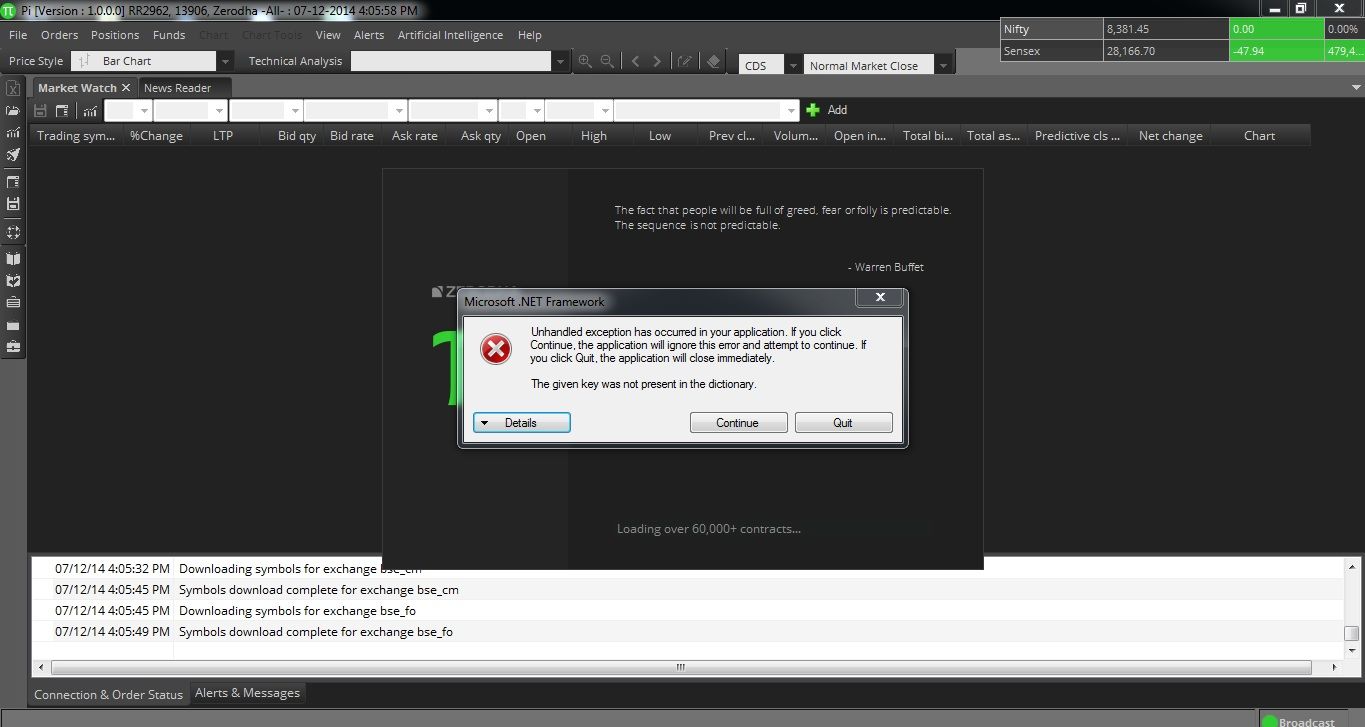This screenshot has height=727, width=1365.
Task: Click the crosshair target icon in left sidebar
Action: point(13,232)
